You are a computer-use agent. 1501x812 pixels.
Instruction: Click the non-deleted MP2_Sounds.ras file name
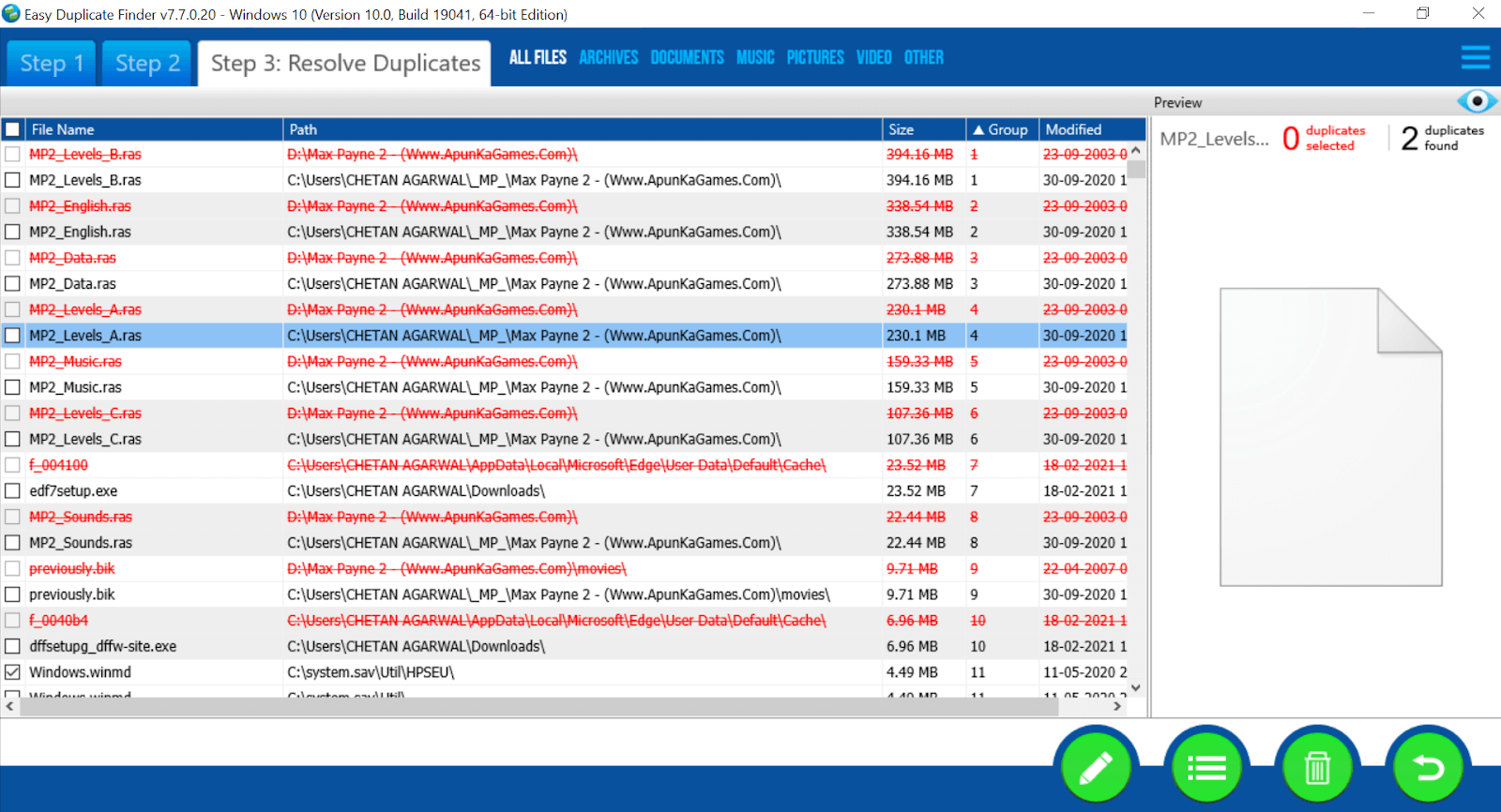[x=81, y=543]
